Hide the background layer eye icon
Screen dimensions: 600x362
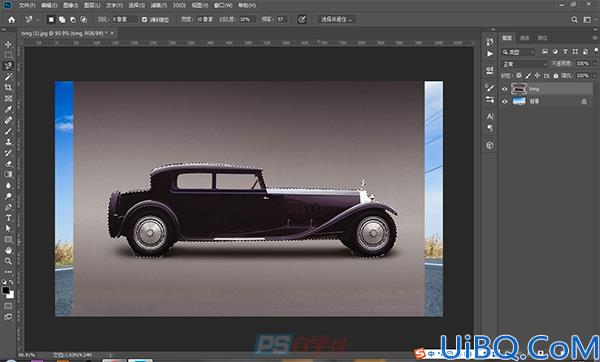point(505,101)
